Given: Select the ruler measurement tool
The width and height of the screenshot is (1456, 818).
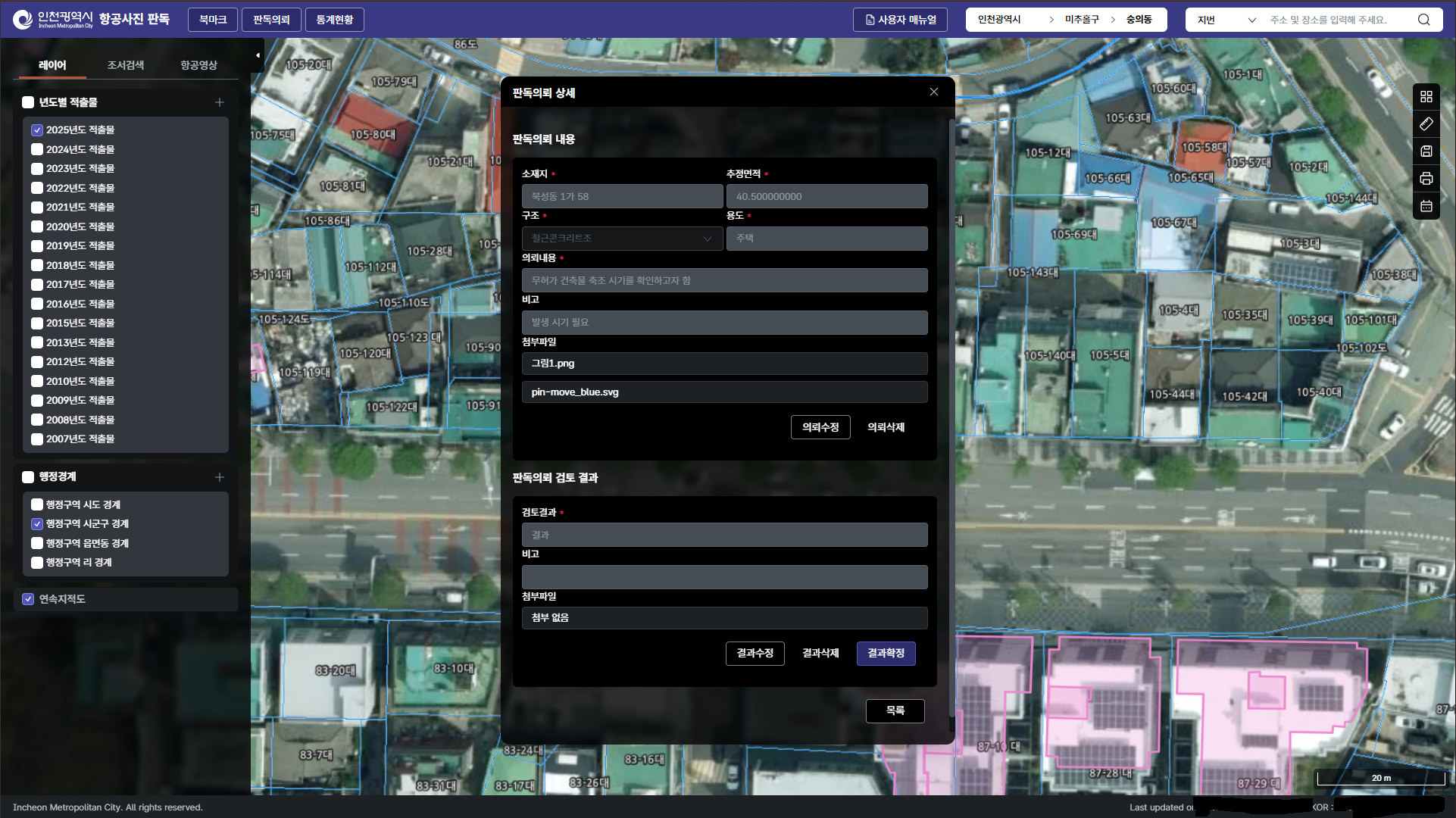Looking at the screenshot, I should pyautogui.click(x=1426, y=124).
